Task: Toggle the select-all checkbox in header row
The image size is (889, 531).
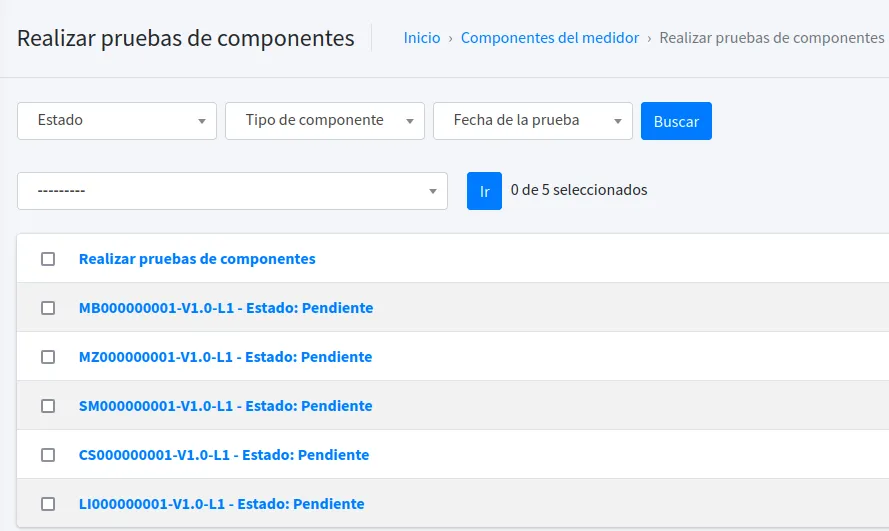Action: point(48,259)
